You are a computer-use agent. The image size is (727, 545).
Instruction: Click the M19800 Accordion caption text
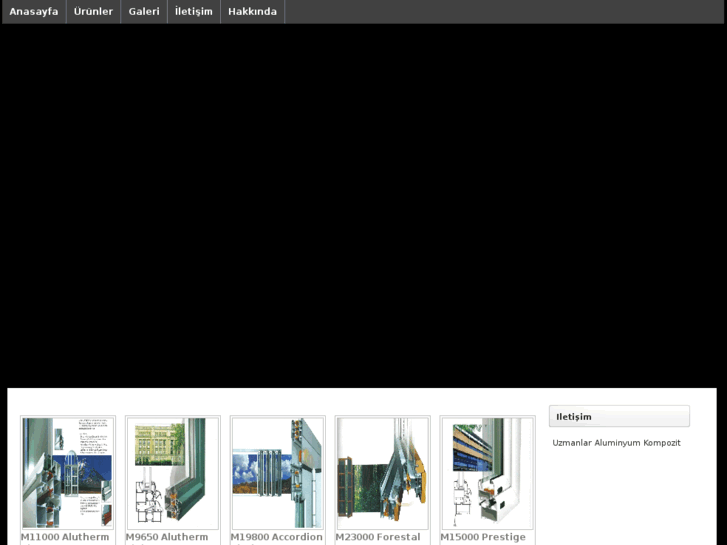[277, 537]
